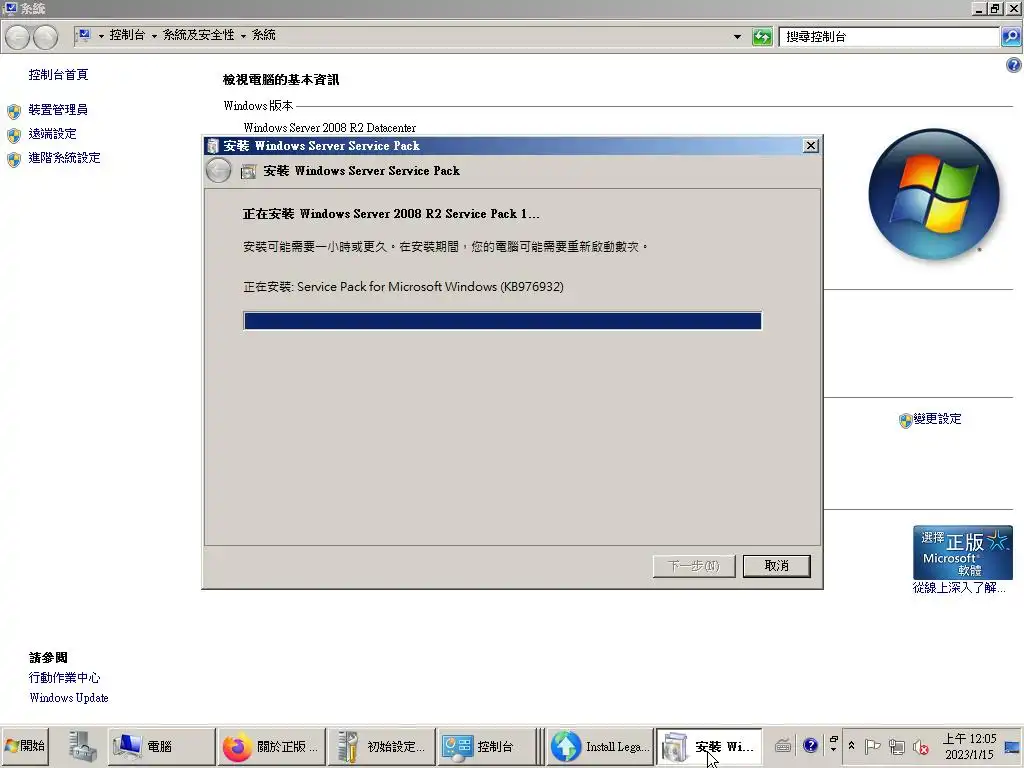The height and width of the screenshot is (768, 1024).
Task: Click keyboard icon in language bar
Action: click(783, 745)
